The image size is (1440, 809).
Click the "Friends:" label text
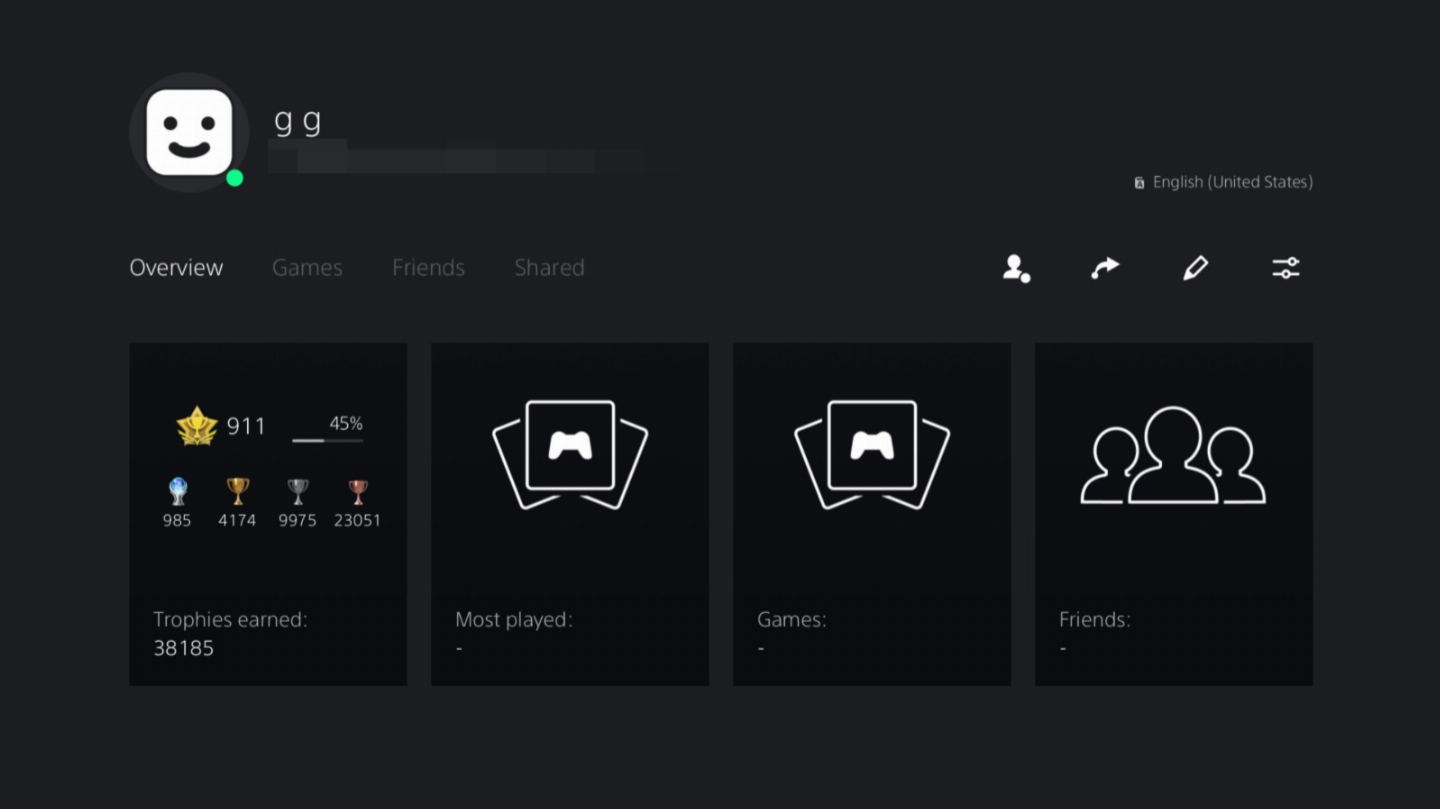pyautogui.click(x=1095, y=620)
